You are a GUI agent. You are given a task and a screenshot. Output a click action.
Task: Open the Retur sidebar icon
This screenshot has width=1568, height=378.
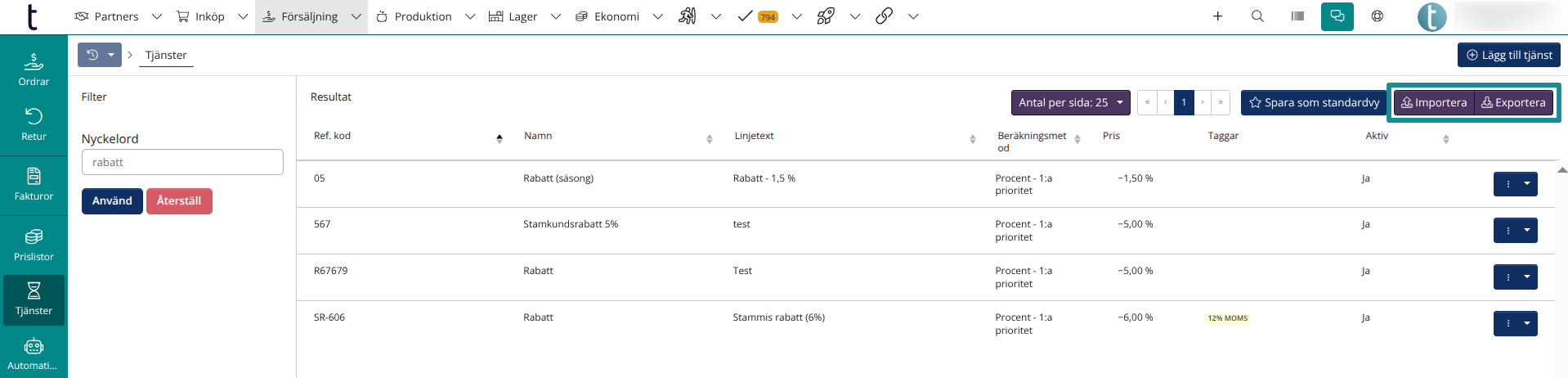pos(34,124)
